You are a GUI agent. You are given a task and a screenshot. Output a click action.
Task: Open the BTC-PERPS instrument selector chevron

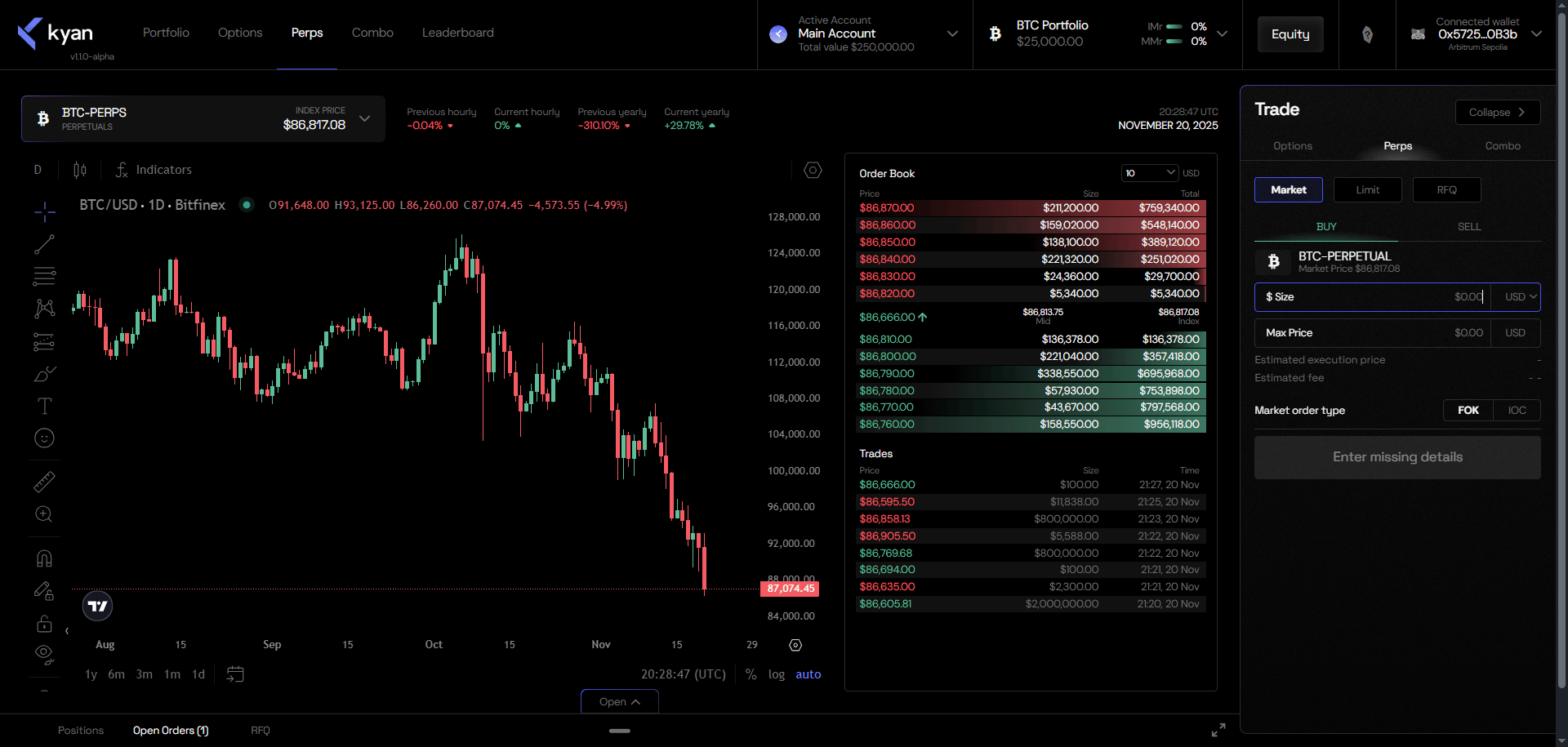click(365, 118)
